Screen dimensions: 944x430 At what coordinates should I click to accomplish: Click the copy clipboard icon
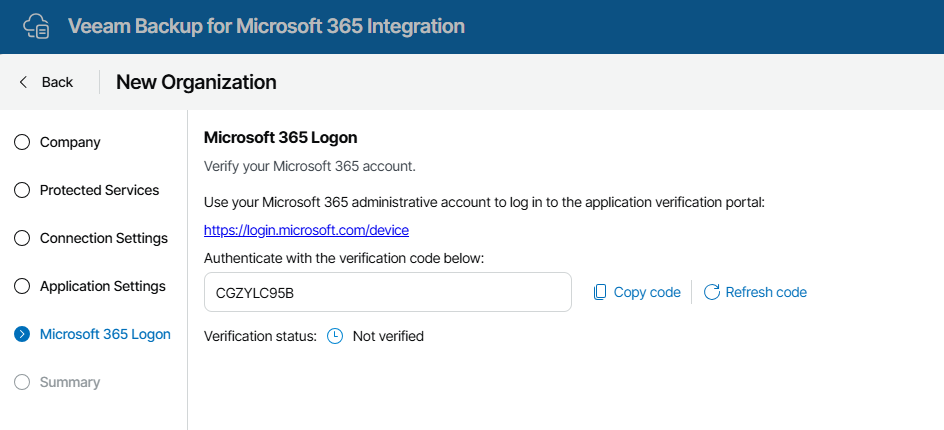coord(600,292)
